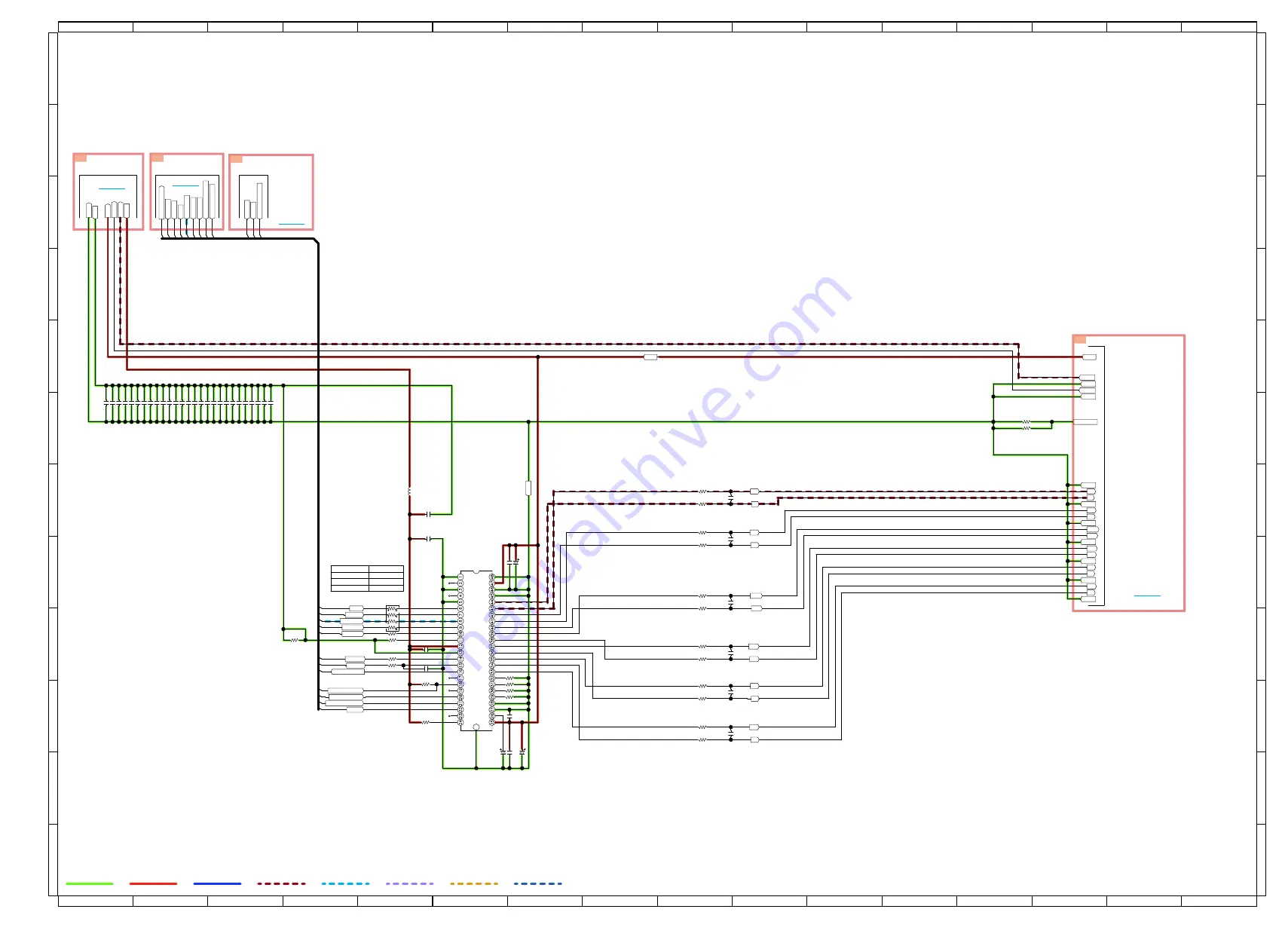Select the dashed cyan legend line
This screenshot has width=1282, height=952.
coord(345,883)
